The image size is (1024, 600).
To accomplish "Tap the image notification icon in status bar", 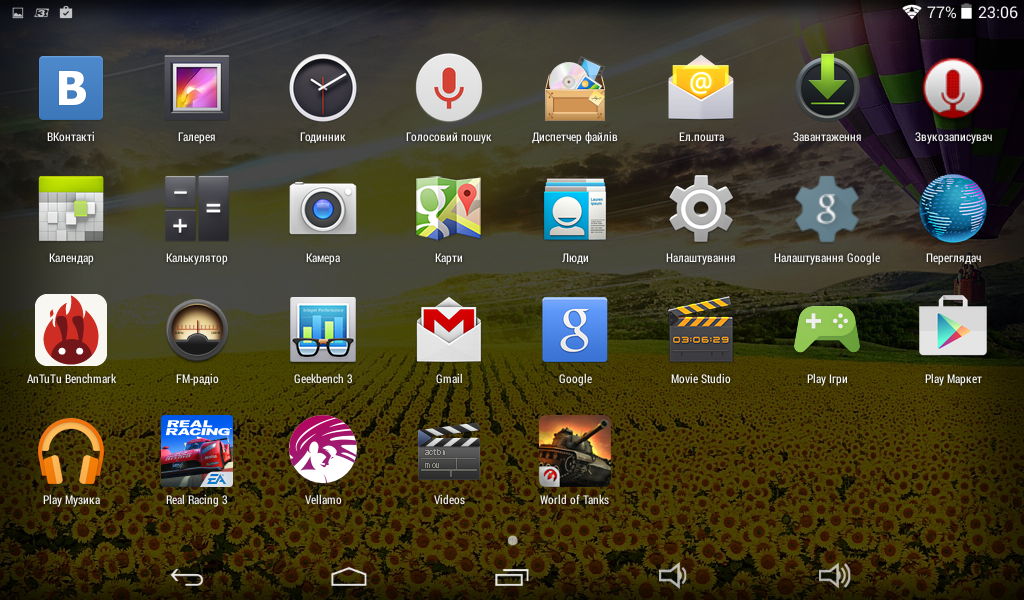I will (x=18, y=12).
